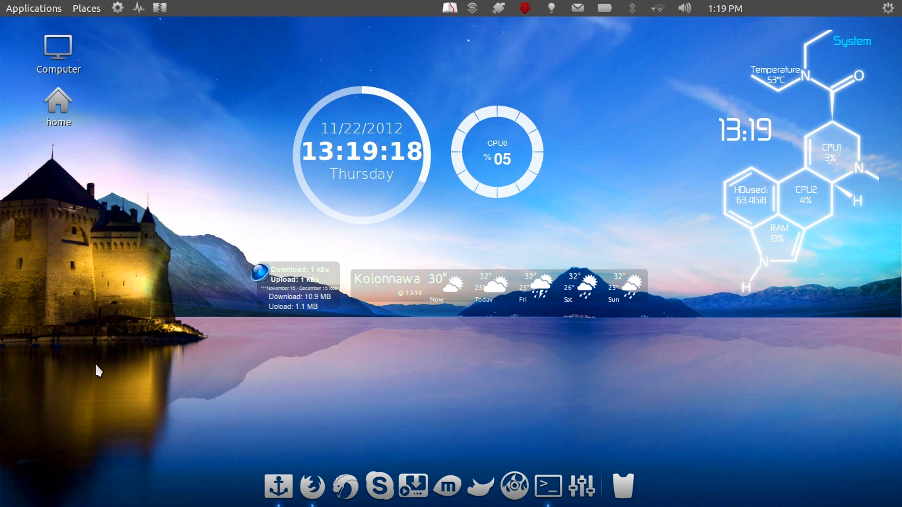This screenshot has width=902, height=507.
Task: Open the Bluetooth indicator
Action: coord(632,8)
